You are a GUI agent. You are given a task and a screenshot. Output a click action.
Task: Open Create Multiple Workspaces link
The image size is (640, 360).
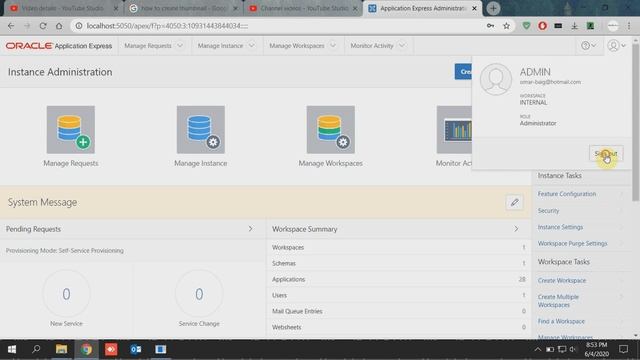[x=558, y=301]
